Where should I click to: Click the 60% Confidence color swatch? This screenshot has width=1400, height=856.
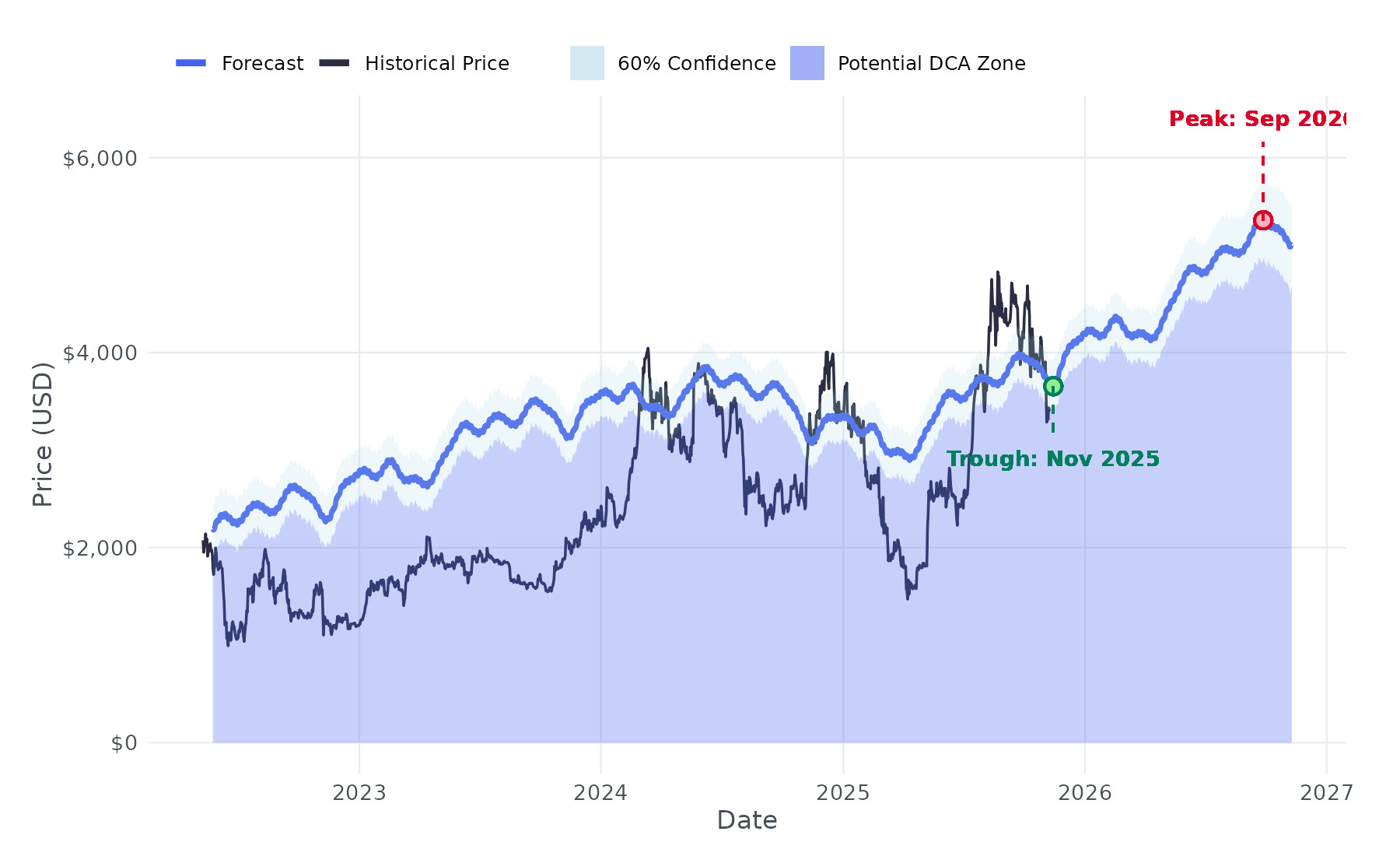[x=587, y=63]
